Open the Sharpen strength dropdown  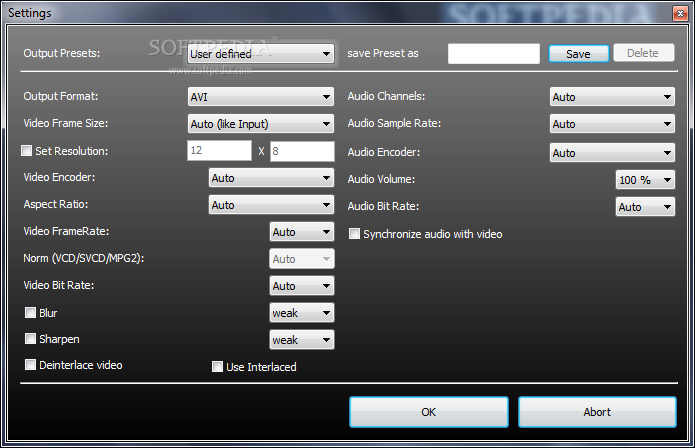[x=302, y=340]
